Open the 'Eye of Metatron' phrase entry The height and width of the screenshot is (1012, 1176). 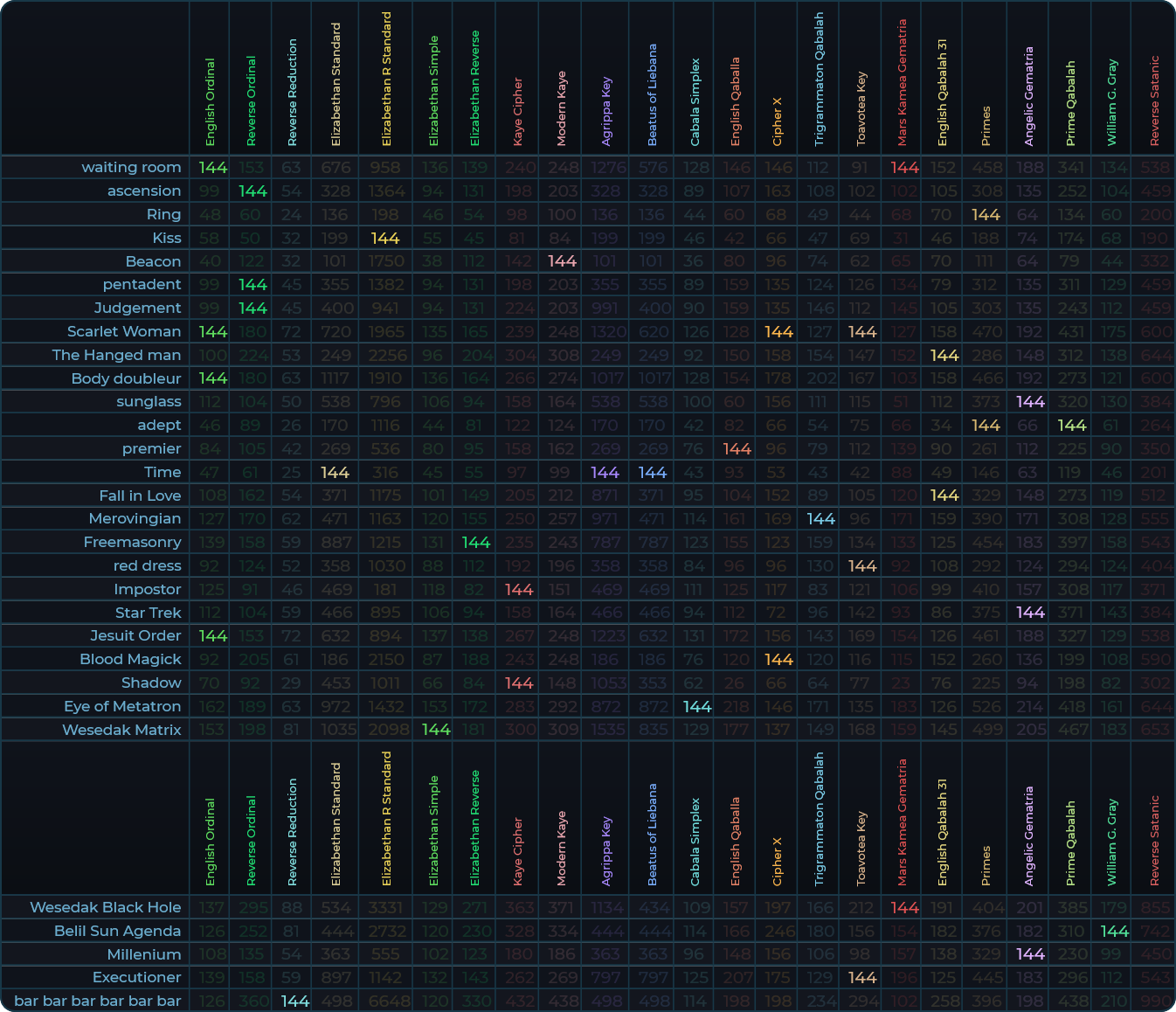pyautogui.click(x=122, y=706)
